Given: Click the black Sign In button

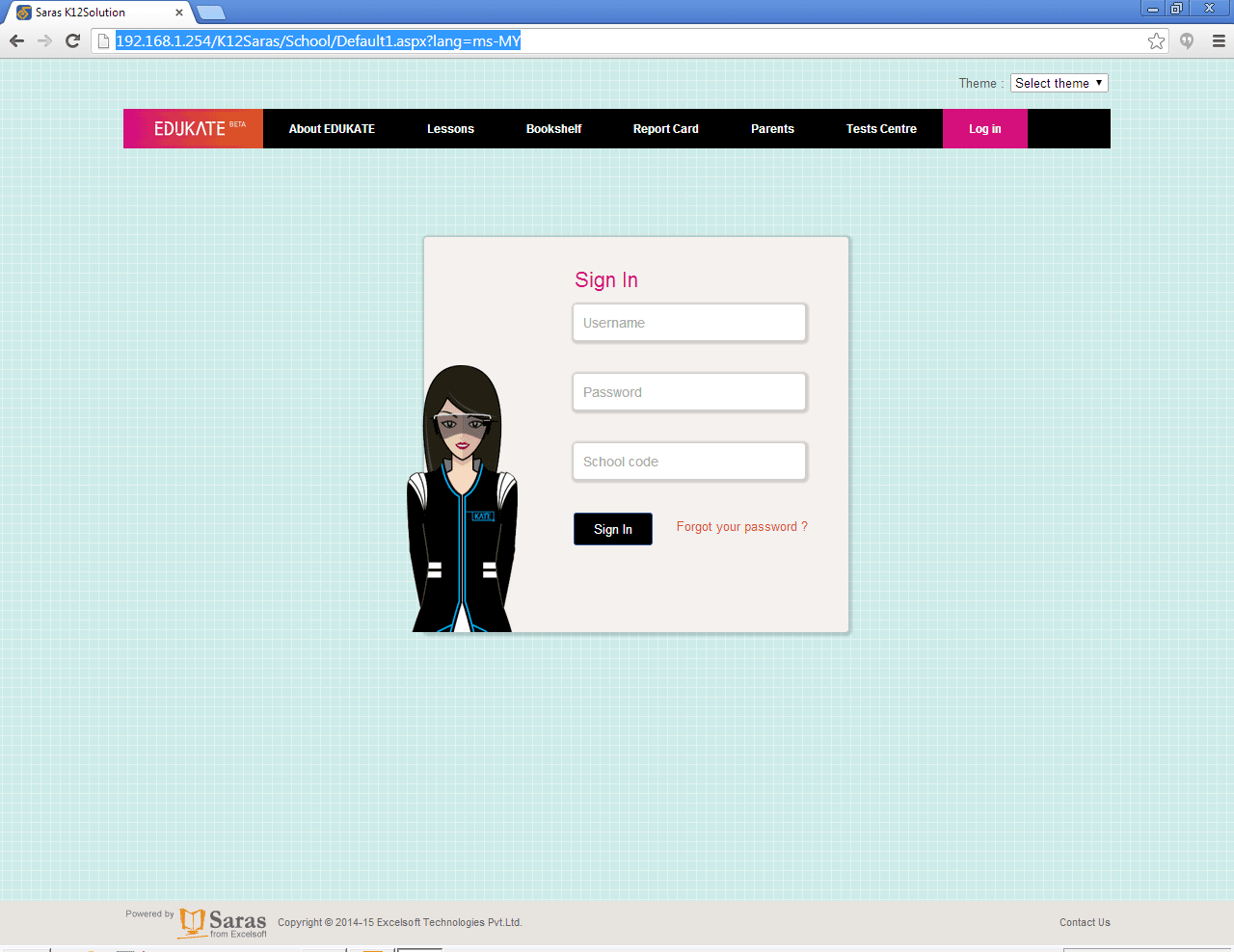Looking at the screenshot, I should point(613,529).
